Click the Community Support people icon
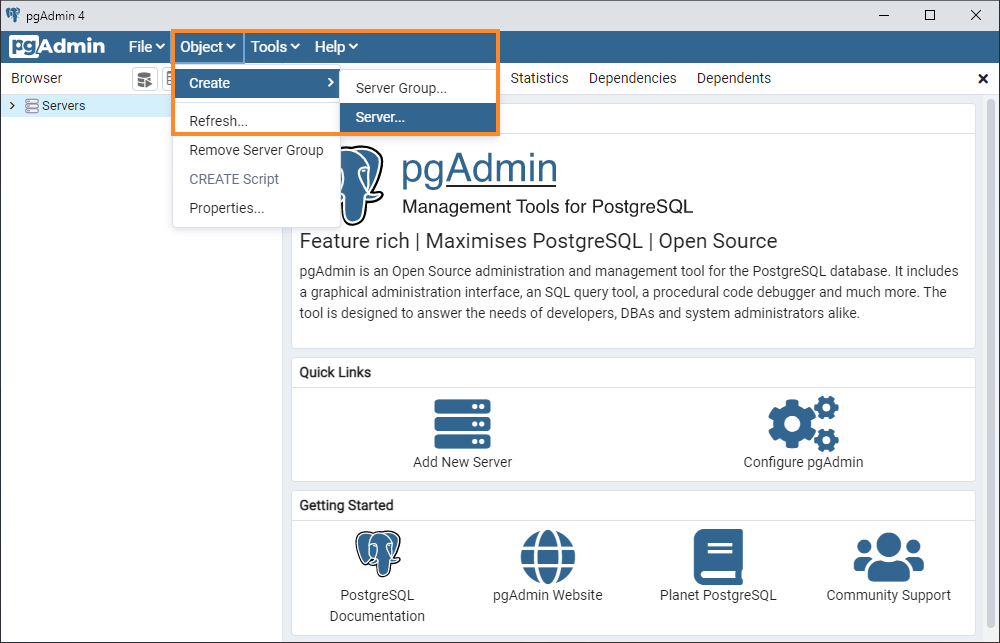This screenshot has height=643, width=1000. 888,557
